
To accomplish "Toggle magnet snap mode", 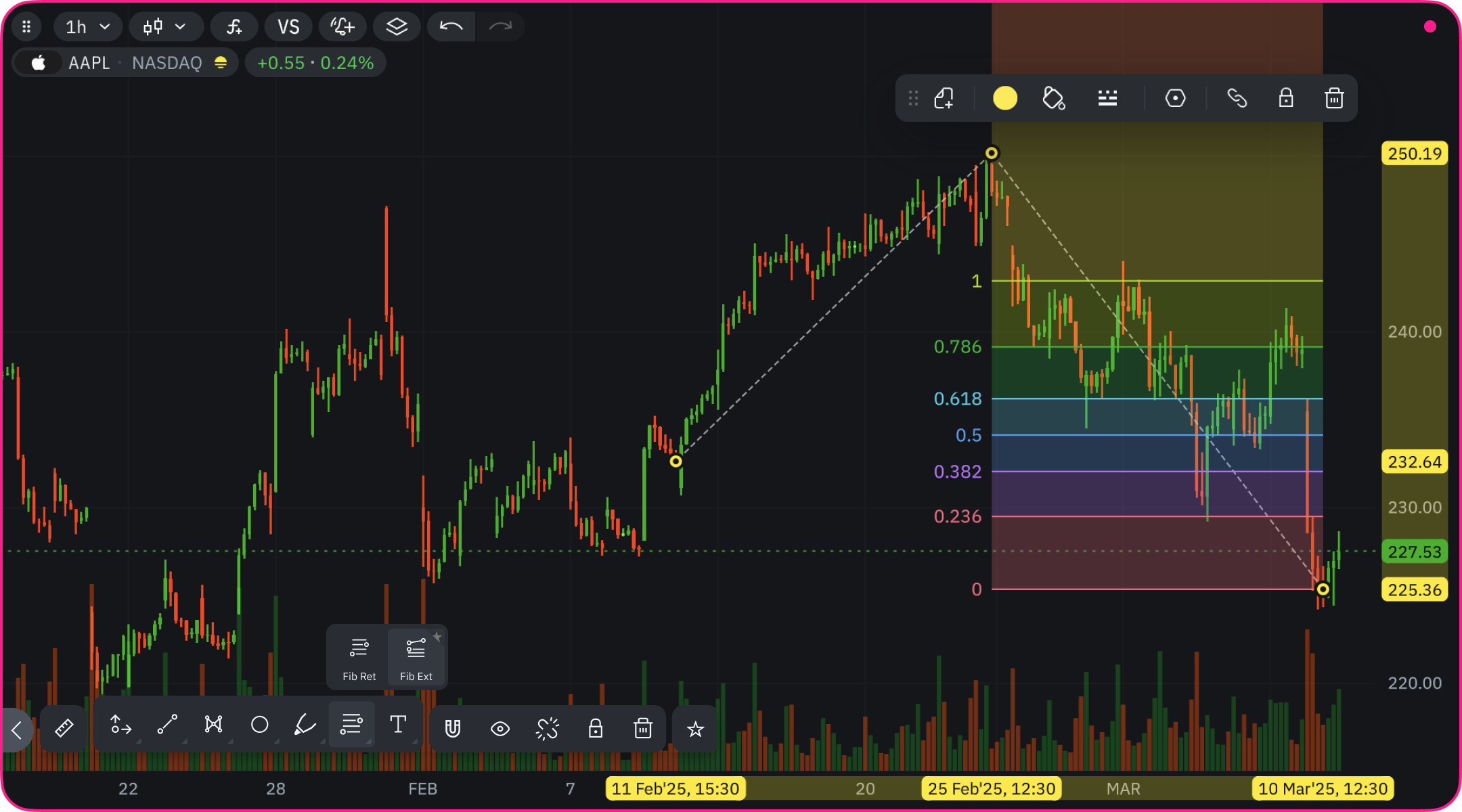I will coord(453,729).
